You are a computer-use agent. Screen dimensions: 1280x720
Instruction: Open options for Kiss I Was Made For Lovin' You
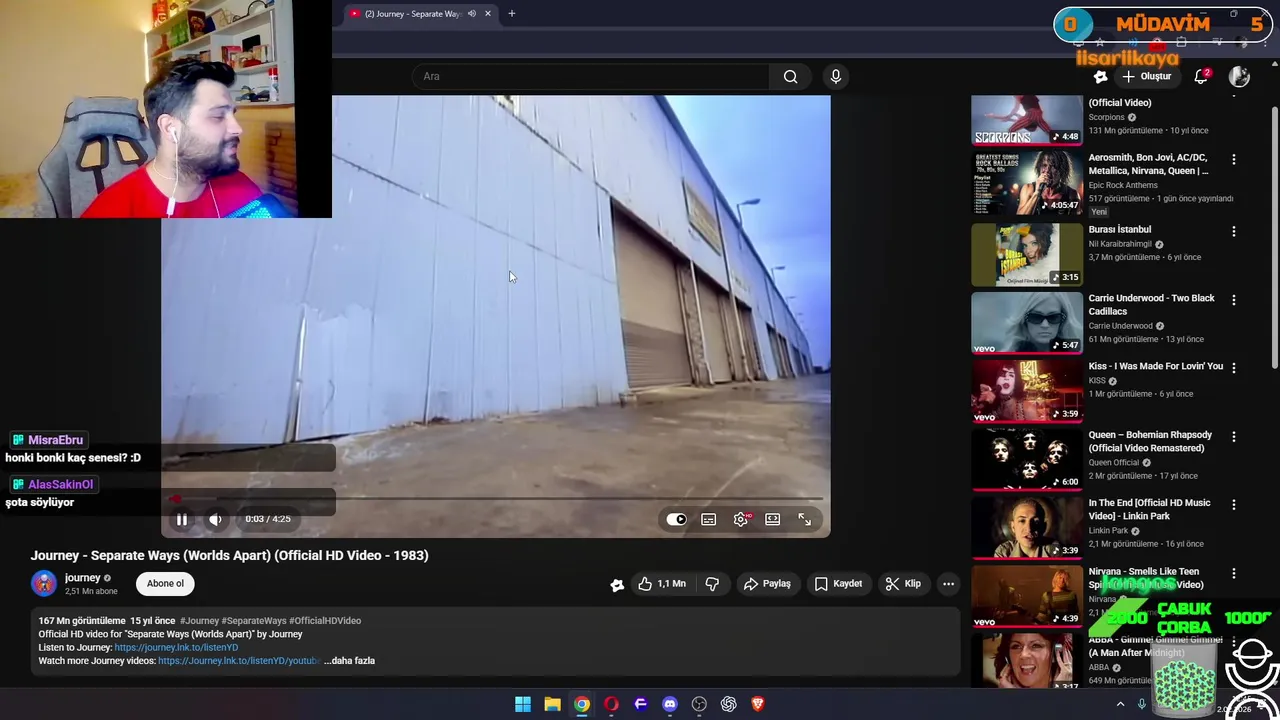[1233, 368]
